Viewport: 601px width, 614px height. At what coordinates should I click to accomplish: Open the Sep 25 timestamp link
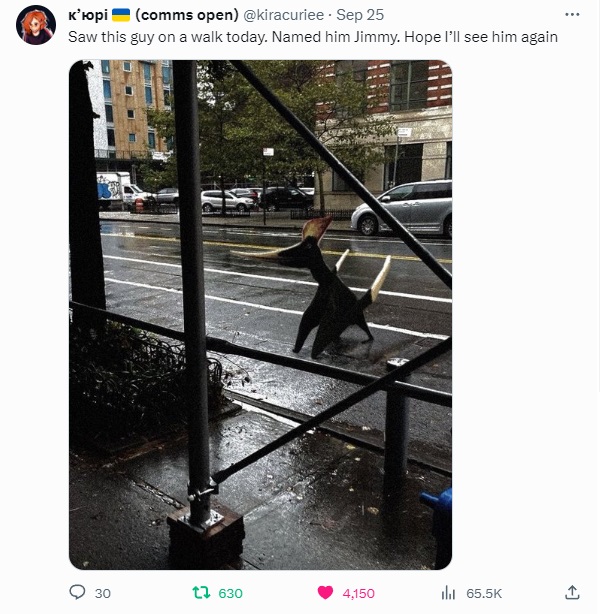360,15
